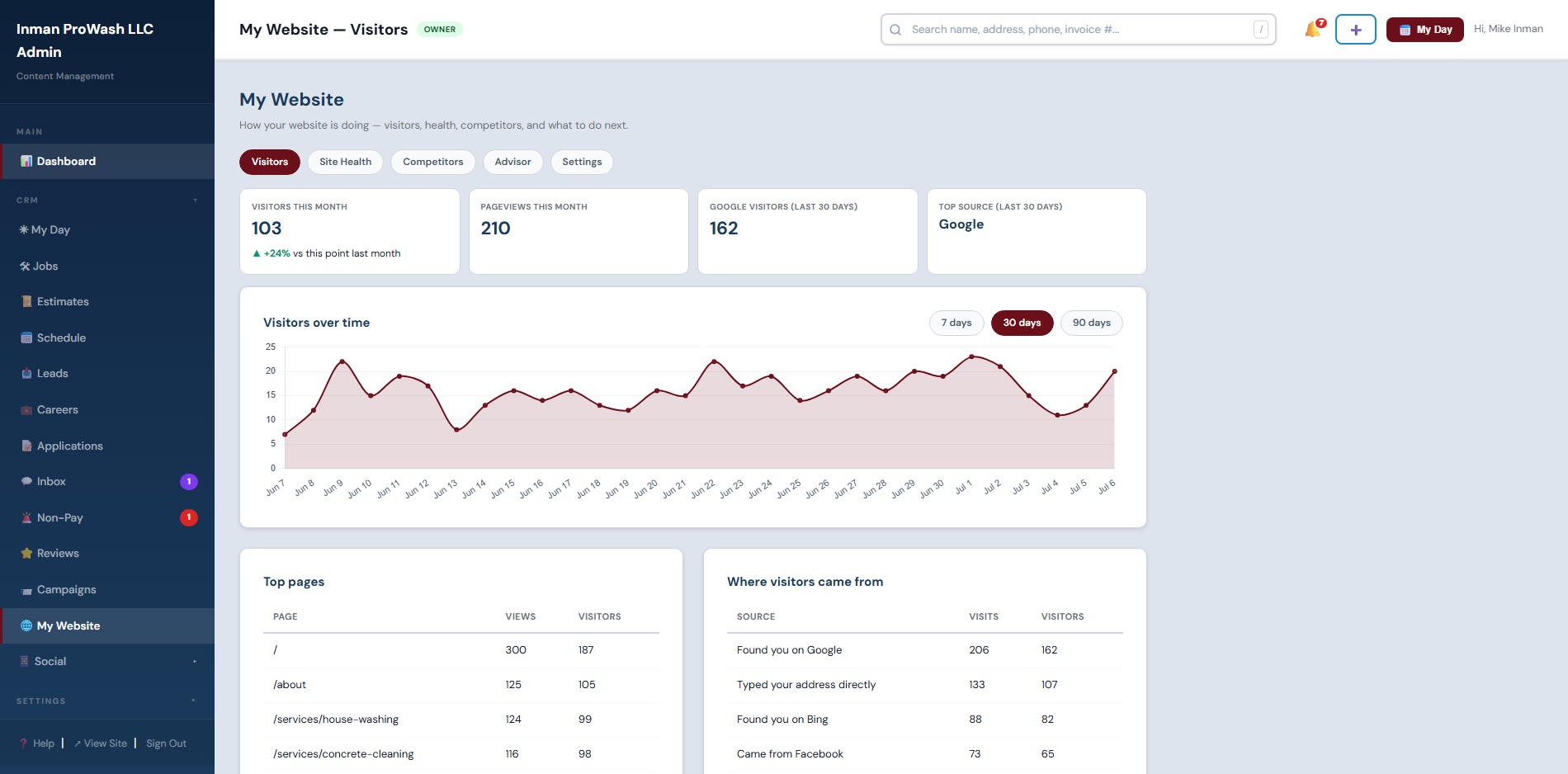Image resolution: width=1568 pixels, height=774 pixels.
Task: Click the slash shortcut hint in search
Action: click(x=1261, y=30)
